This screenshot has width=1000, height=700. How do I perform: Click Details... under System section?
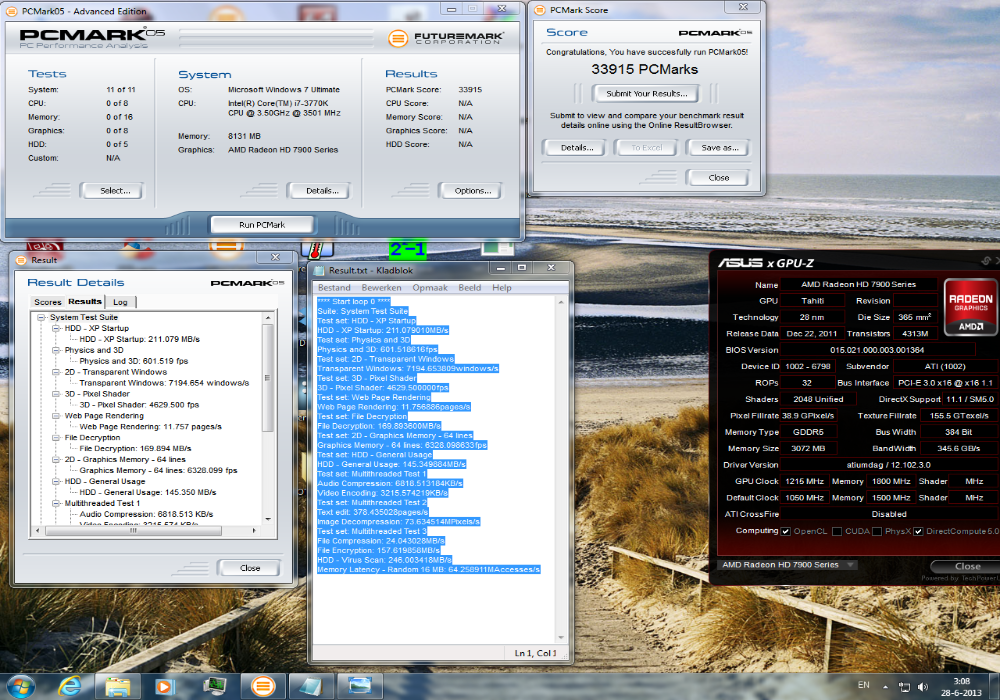pyautogui.click(x=319, y=191)
